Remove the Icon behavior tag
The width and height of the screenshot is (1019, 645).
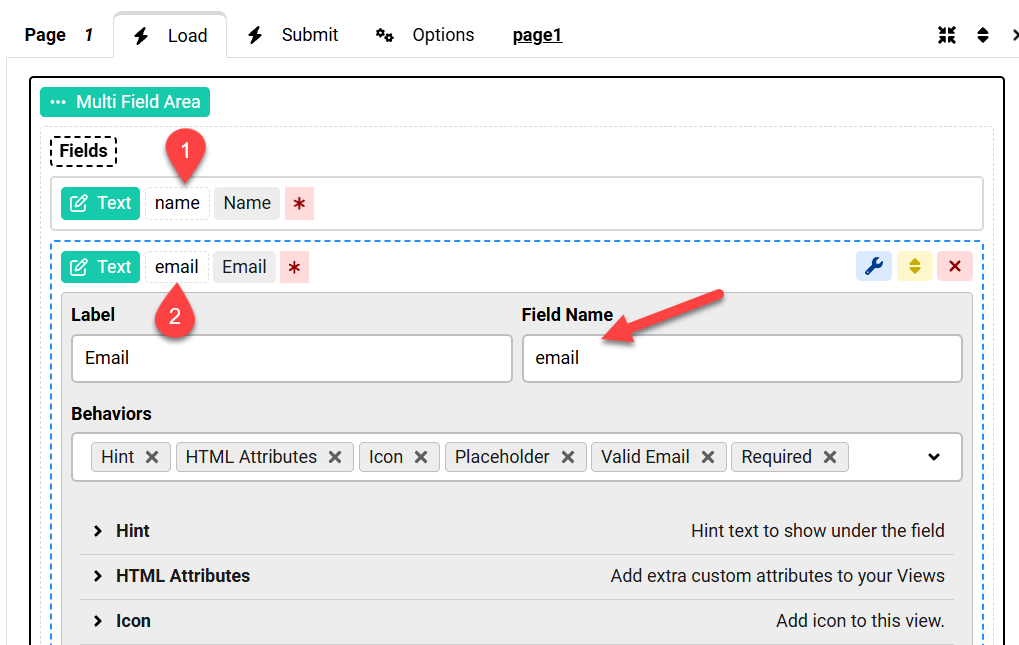click(x=421, y=457)
